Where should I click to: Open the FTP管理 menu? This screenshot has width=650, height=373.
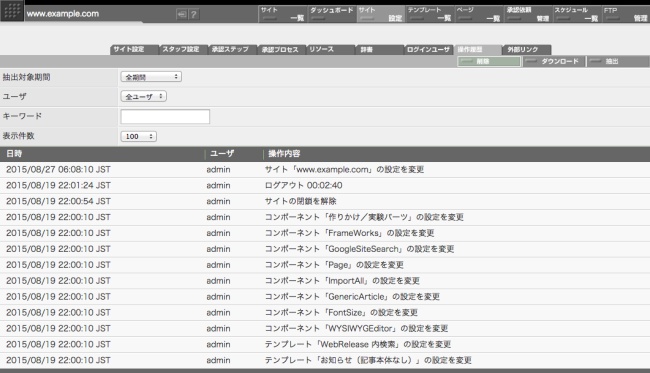click(x=626, y=14)
